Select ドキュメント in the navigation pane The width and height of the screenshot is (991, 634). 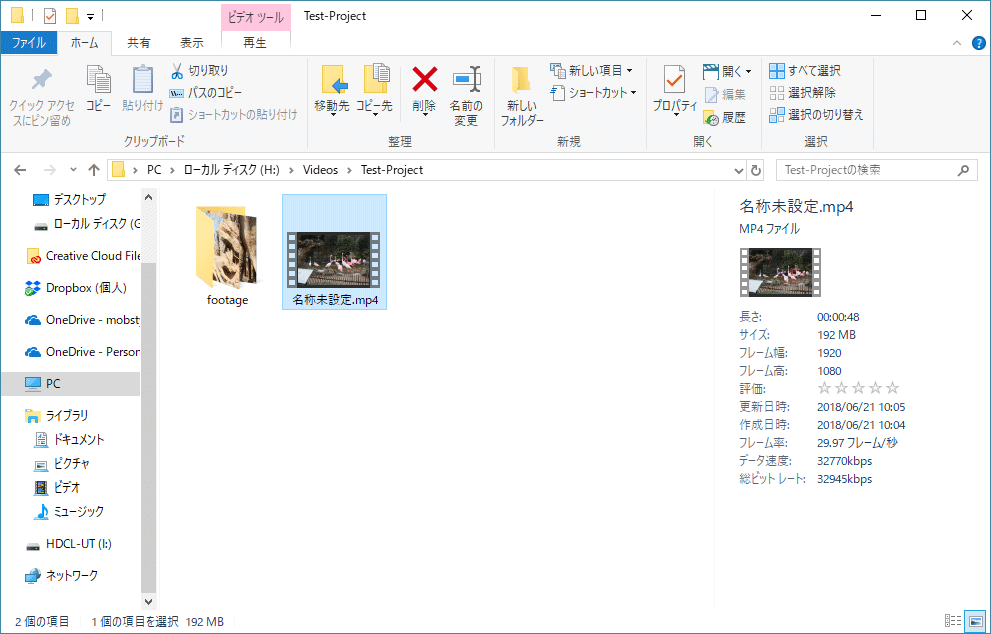[x=71, y=439]
